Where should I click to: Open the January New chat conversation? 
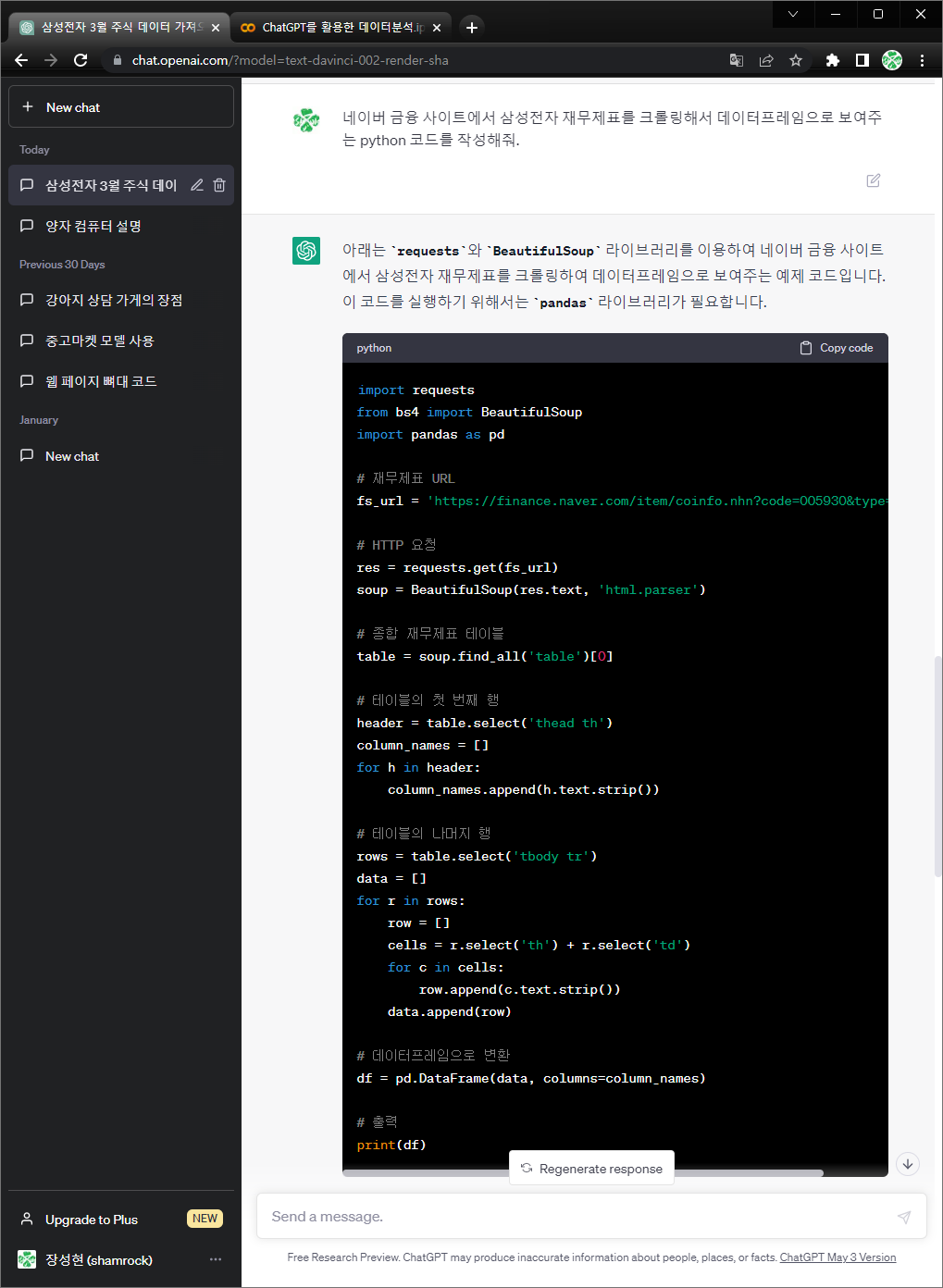pyautogui.click(x=121, y=456)
